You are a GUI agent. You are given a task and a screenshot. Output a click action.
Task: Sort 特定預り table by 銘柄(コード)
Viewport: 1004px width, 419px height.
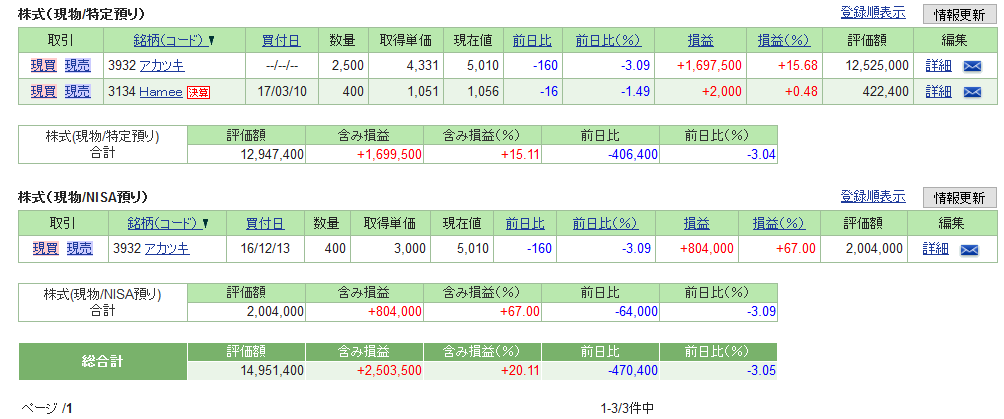[174, 40]
